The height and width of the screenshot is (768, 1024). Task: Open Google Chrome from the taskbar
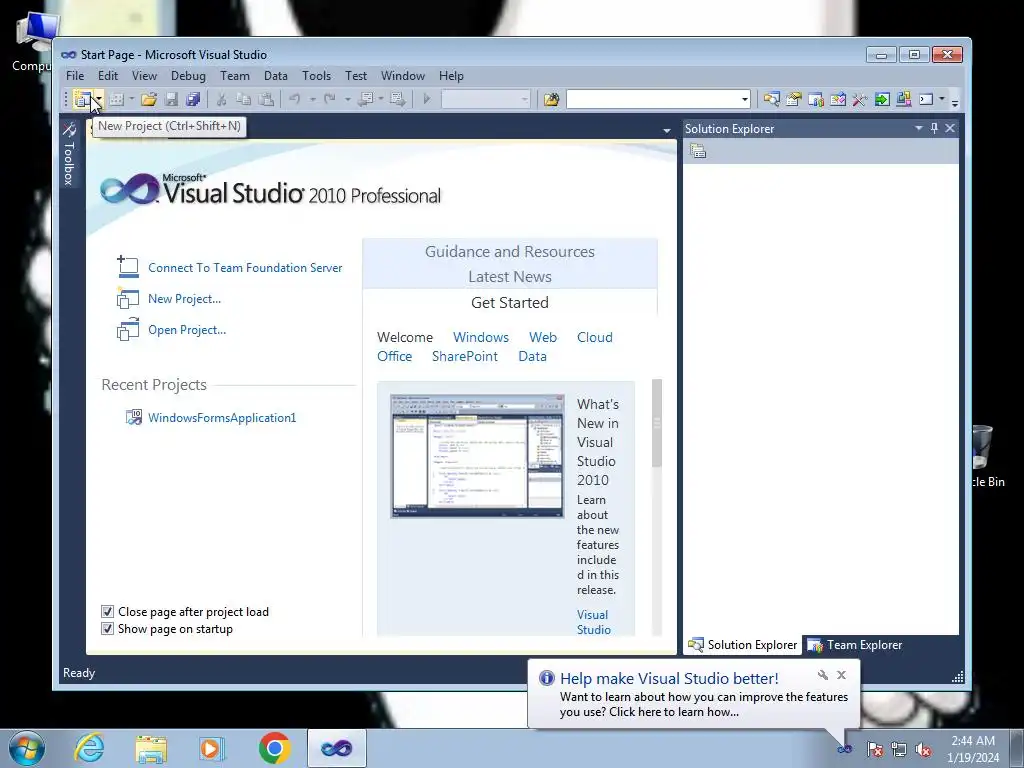pos(275,748)
